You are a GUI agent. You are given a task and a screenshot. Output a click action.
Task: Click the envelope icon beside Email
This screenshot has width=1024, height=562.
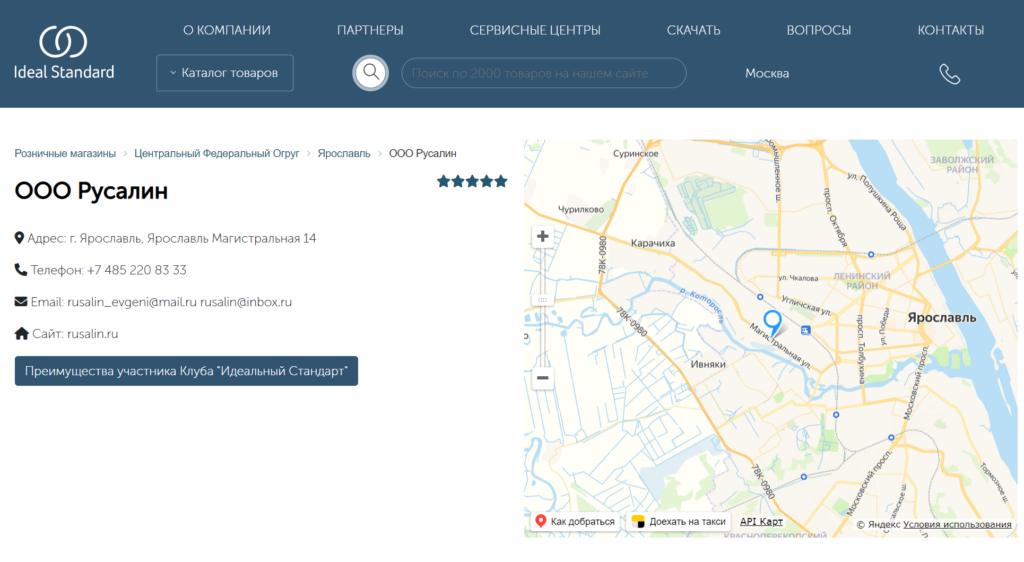pyautogui.click(x=21, y=302)
